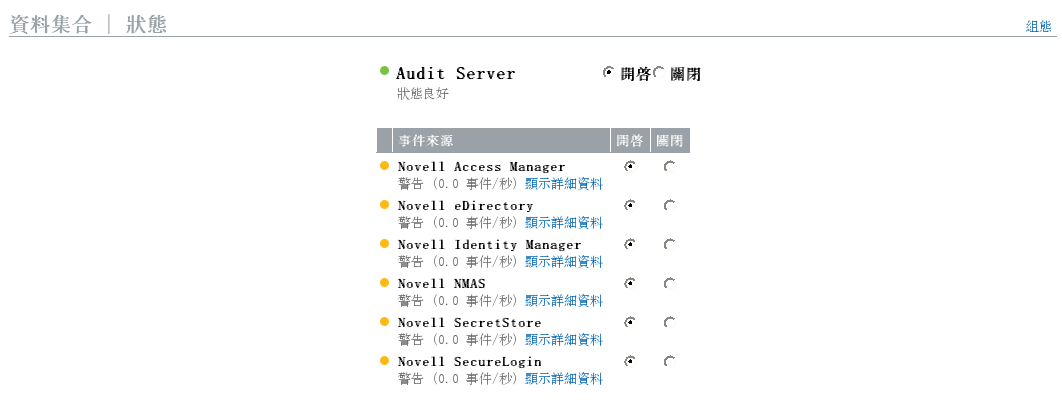This screenshot has width=1062, height=407.
Task: Click Novell SecretStore yellow status dot
Action: click(x=385, y=322)
